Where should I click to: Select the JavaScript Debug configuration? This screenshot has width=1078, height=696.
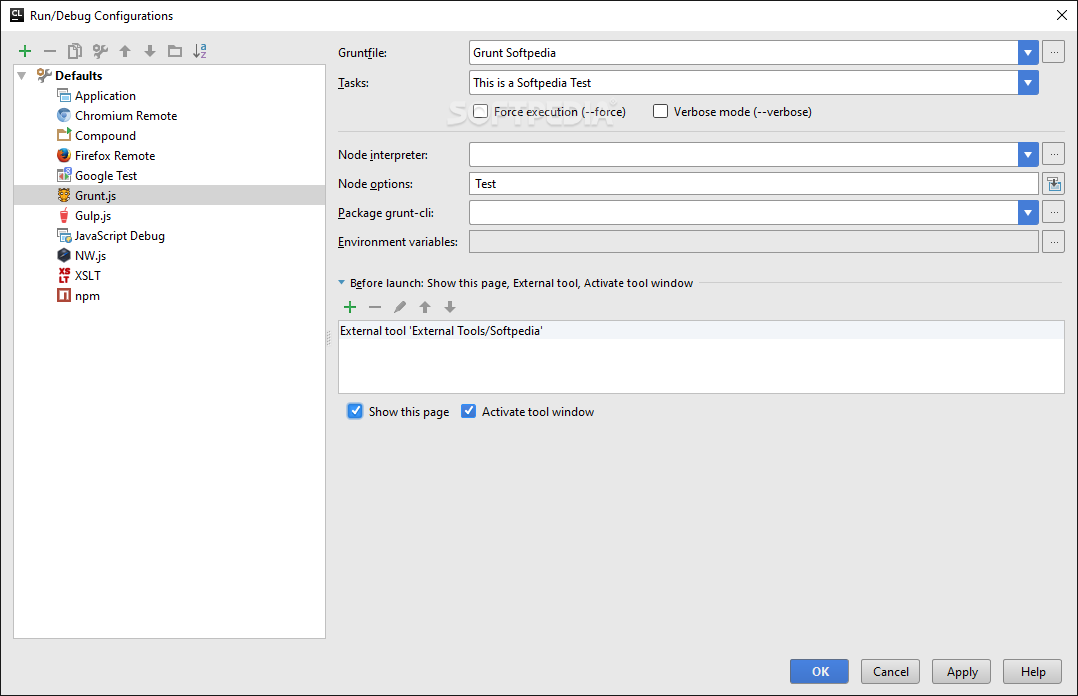click(x=120, y=235)
